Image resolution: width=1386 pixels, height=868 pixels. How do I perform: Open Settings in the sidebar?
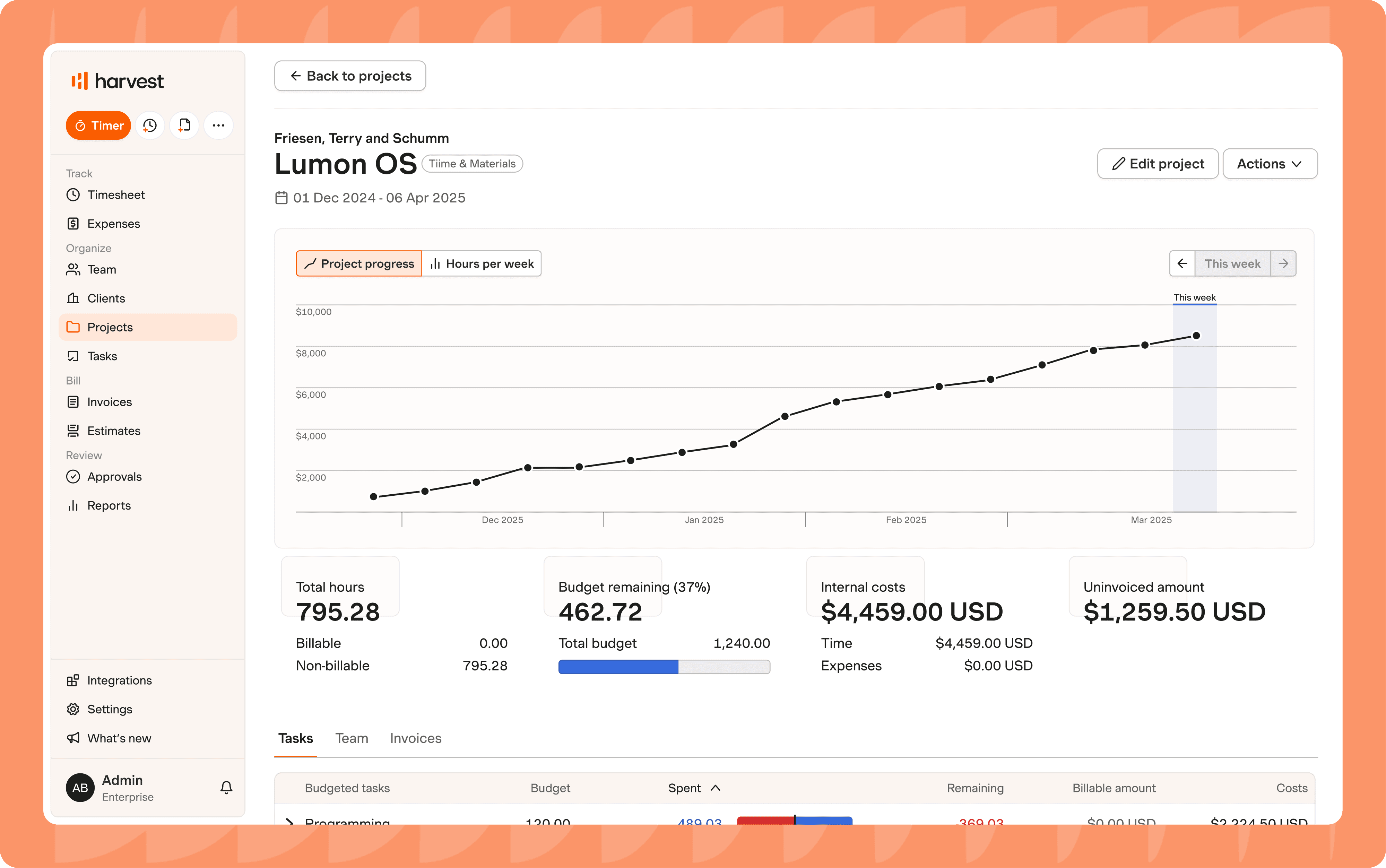coord(148,709)
